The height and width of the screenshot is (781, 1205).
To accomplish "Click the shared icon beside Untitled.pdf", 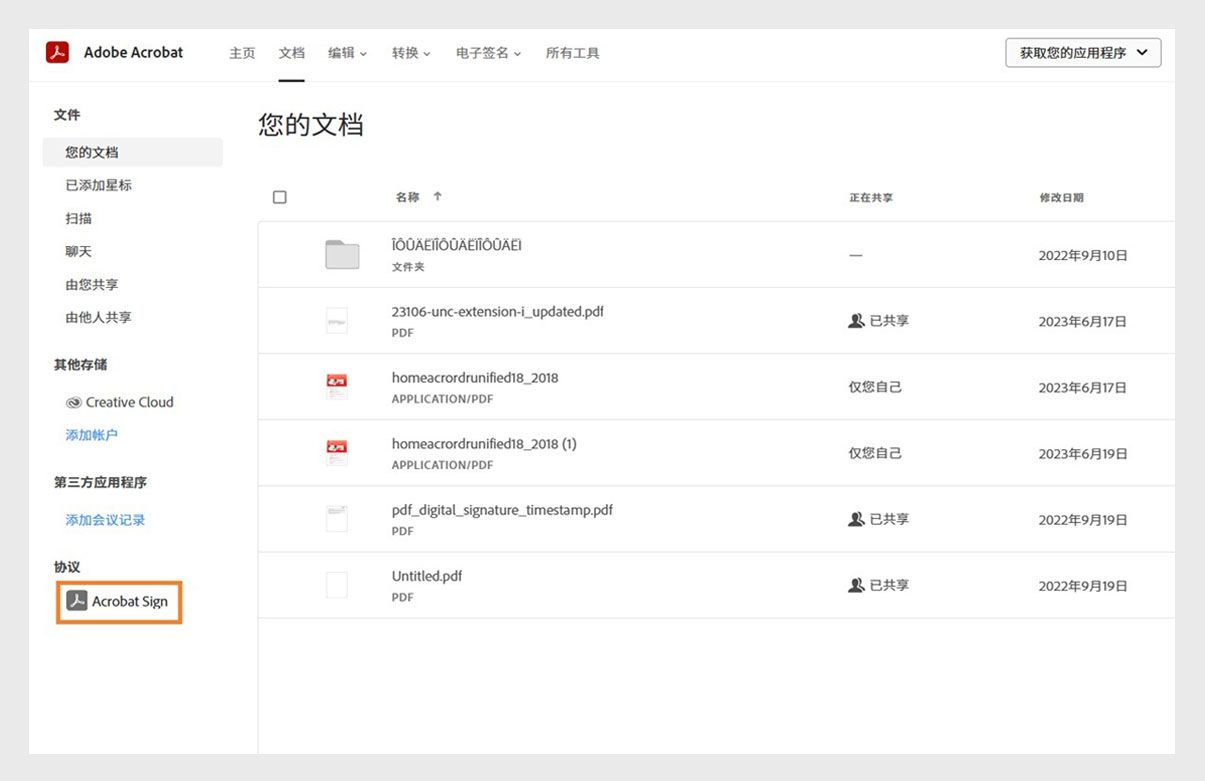I will 856,584.
